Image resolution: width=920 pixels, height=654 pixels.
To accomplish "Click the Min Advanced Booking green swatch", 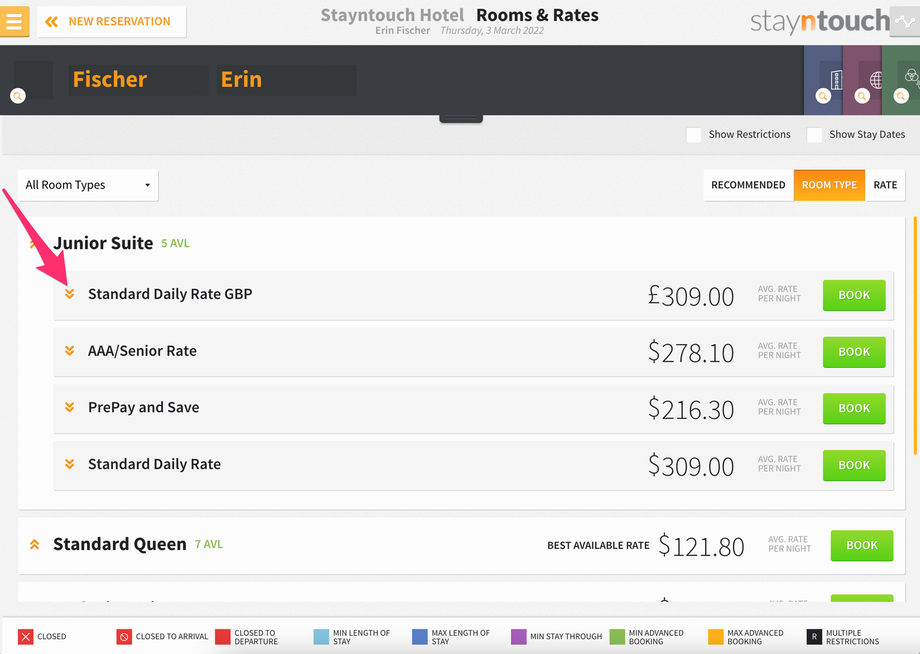I will pyautogui.click(x=617, y=637).
